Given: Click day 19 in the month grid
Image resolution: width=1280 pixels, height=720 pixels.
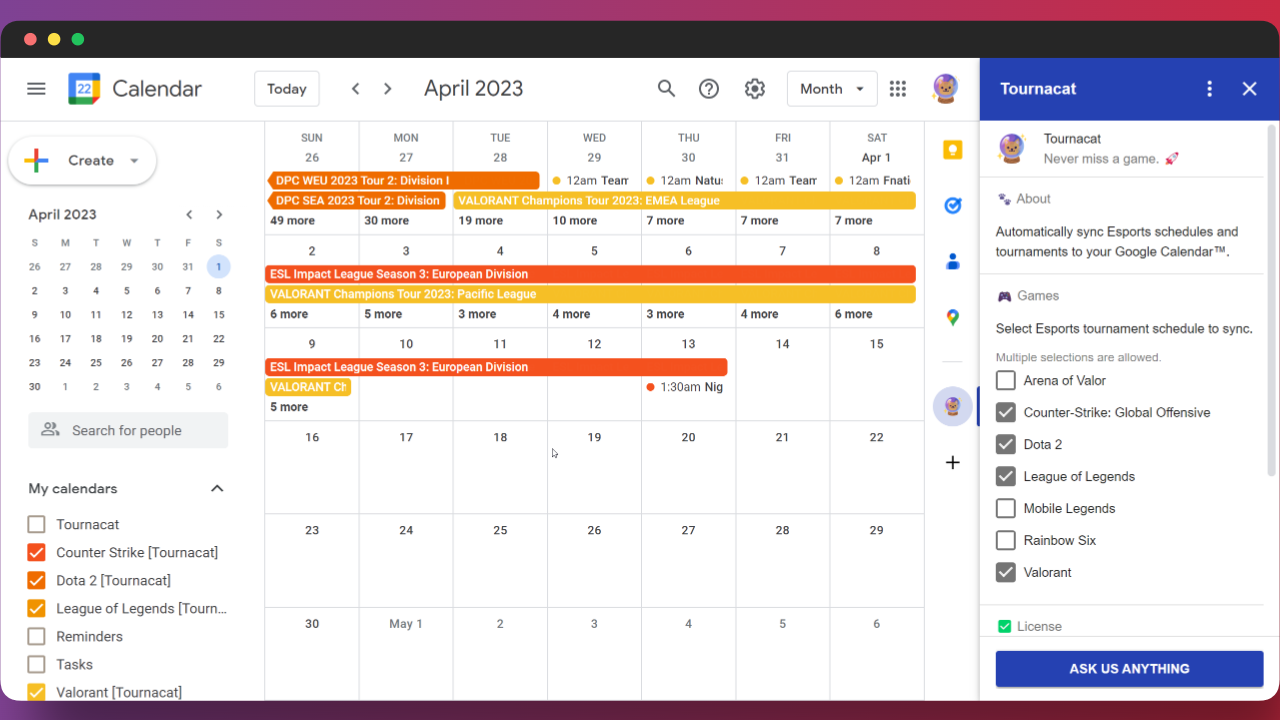Looking at the screenshot, I should pyautogui.click(x=594, y=437).
